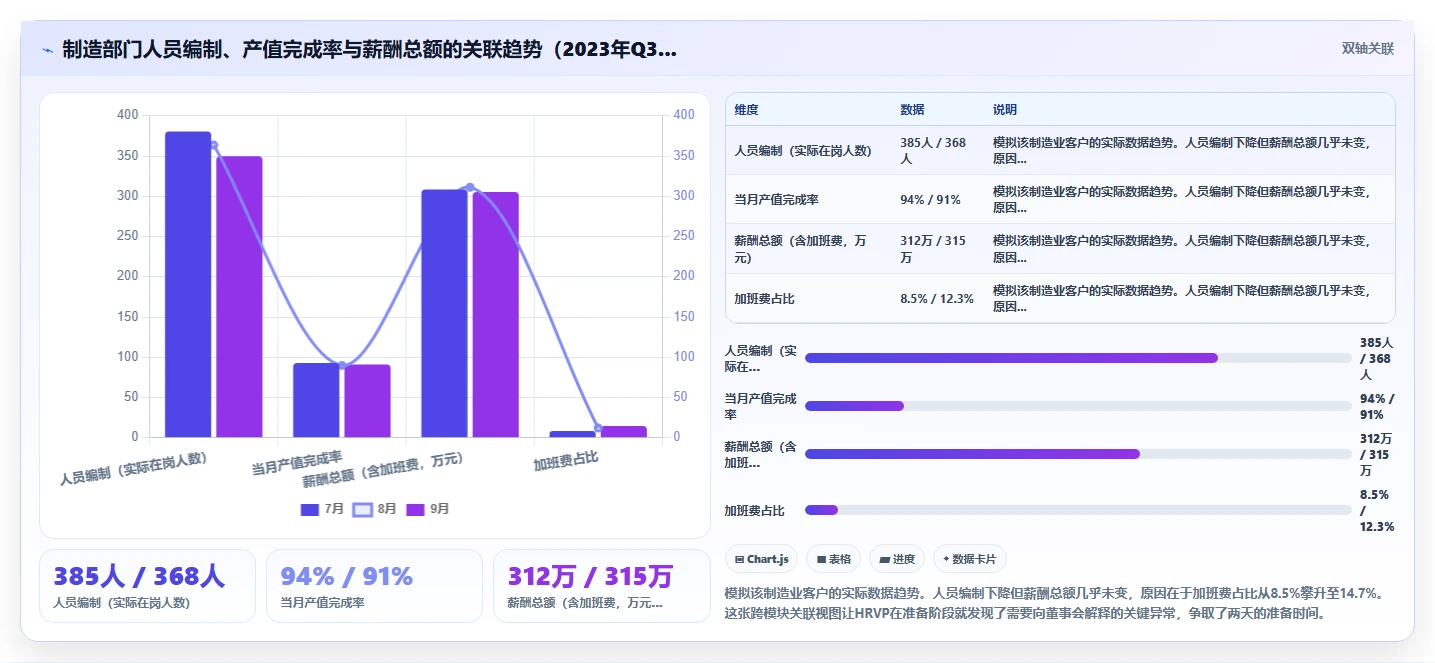Click the 9月 bar for 加班费占比

coord(623,432)
